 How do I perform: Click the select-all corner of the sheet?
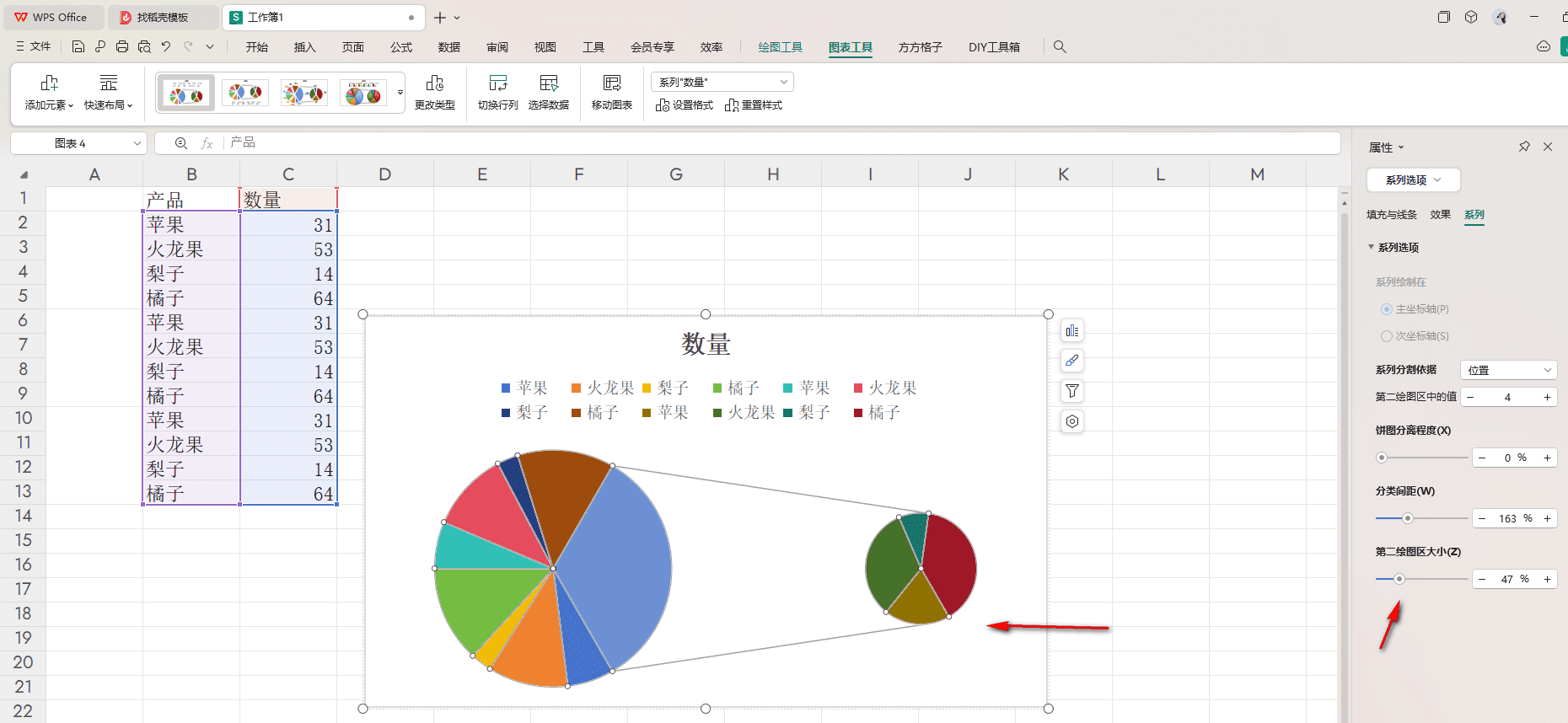(24, 174)
